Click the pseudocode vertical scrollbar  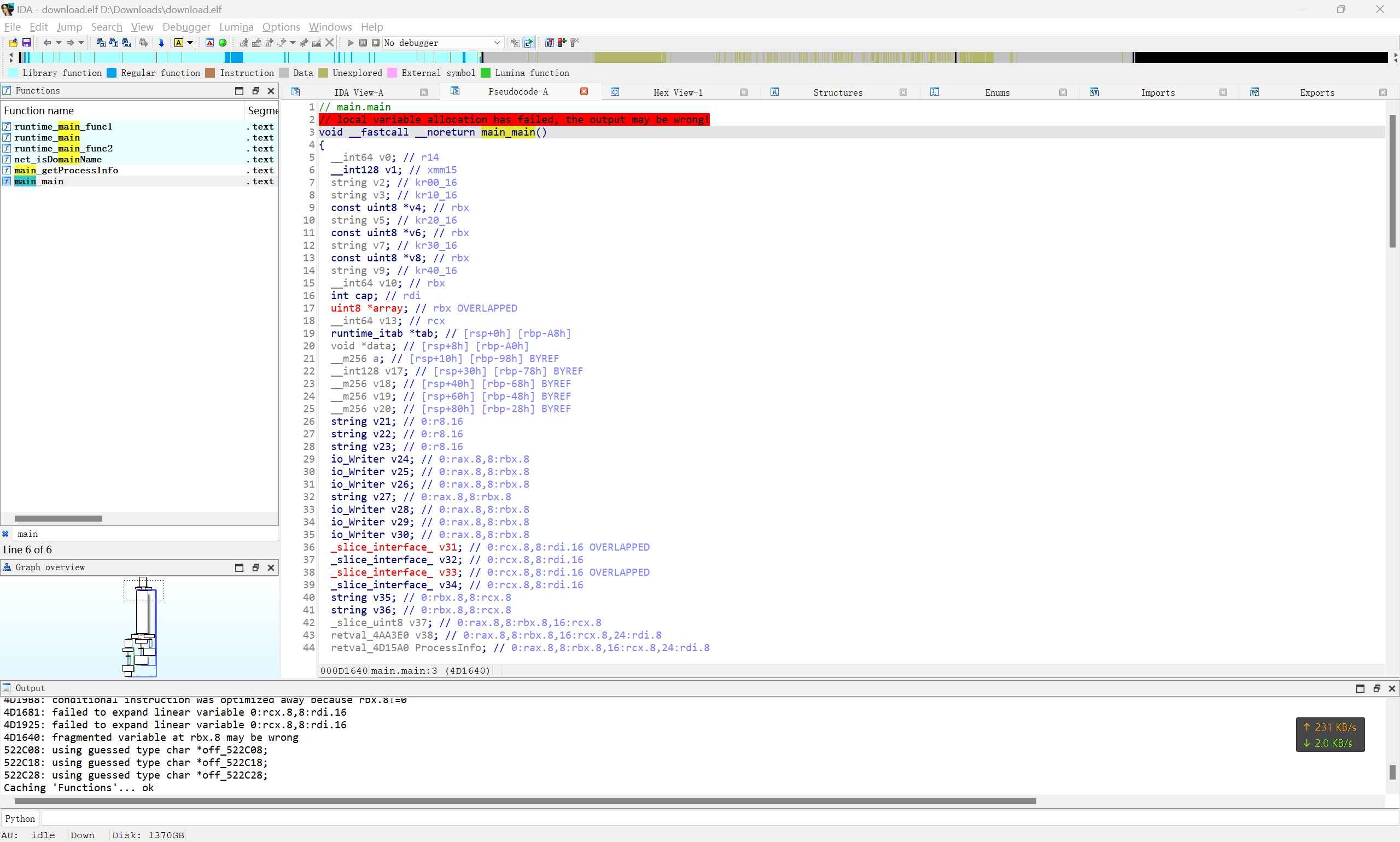coord(1392,182)
